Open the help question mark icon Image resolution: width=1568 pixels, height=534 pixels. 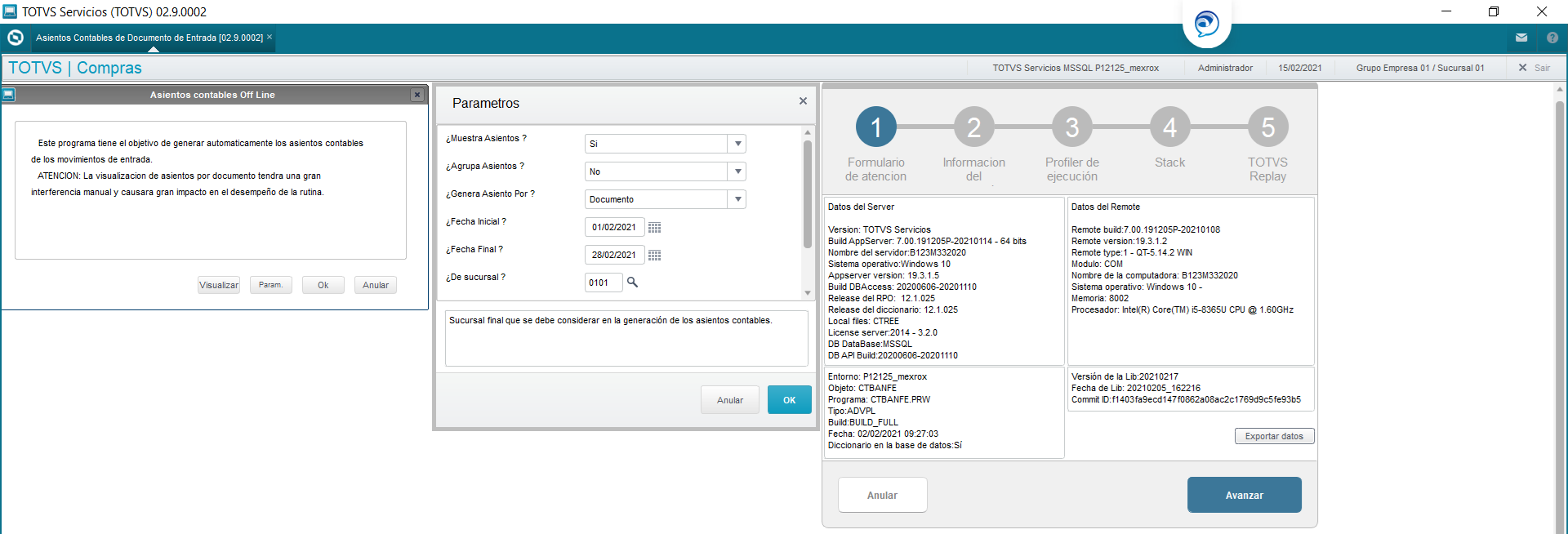pos(1552,38)
